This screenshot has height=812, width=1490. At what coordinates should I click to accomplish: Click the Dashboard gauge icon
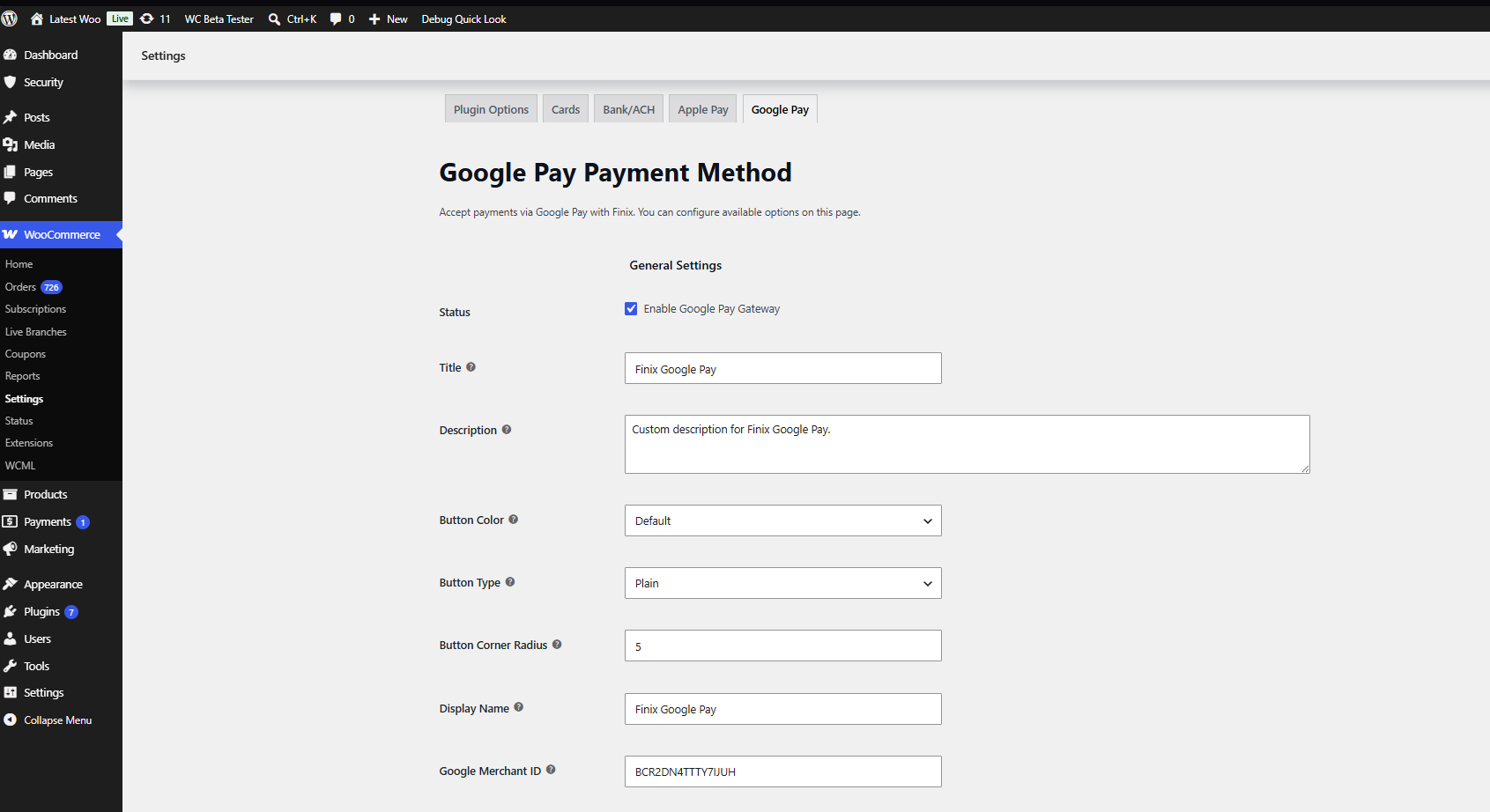tap(11, 55)
